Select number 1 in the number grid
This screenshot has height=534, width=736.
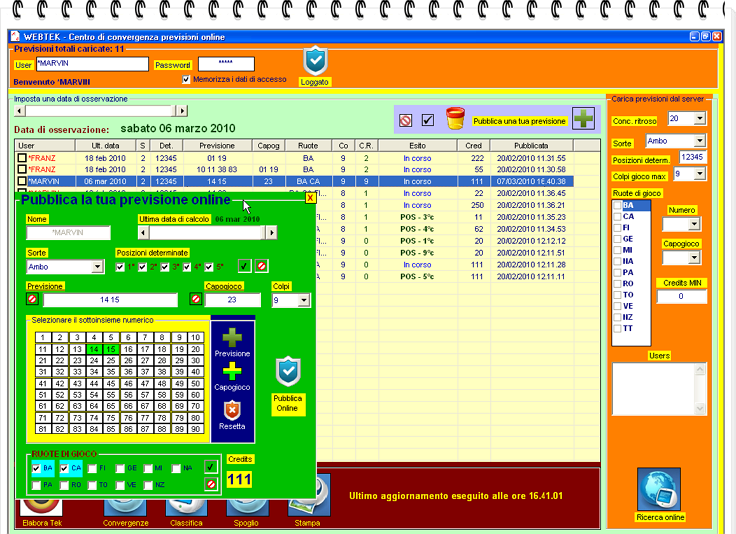(x=43, y=337)
